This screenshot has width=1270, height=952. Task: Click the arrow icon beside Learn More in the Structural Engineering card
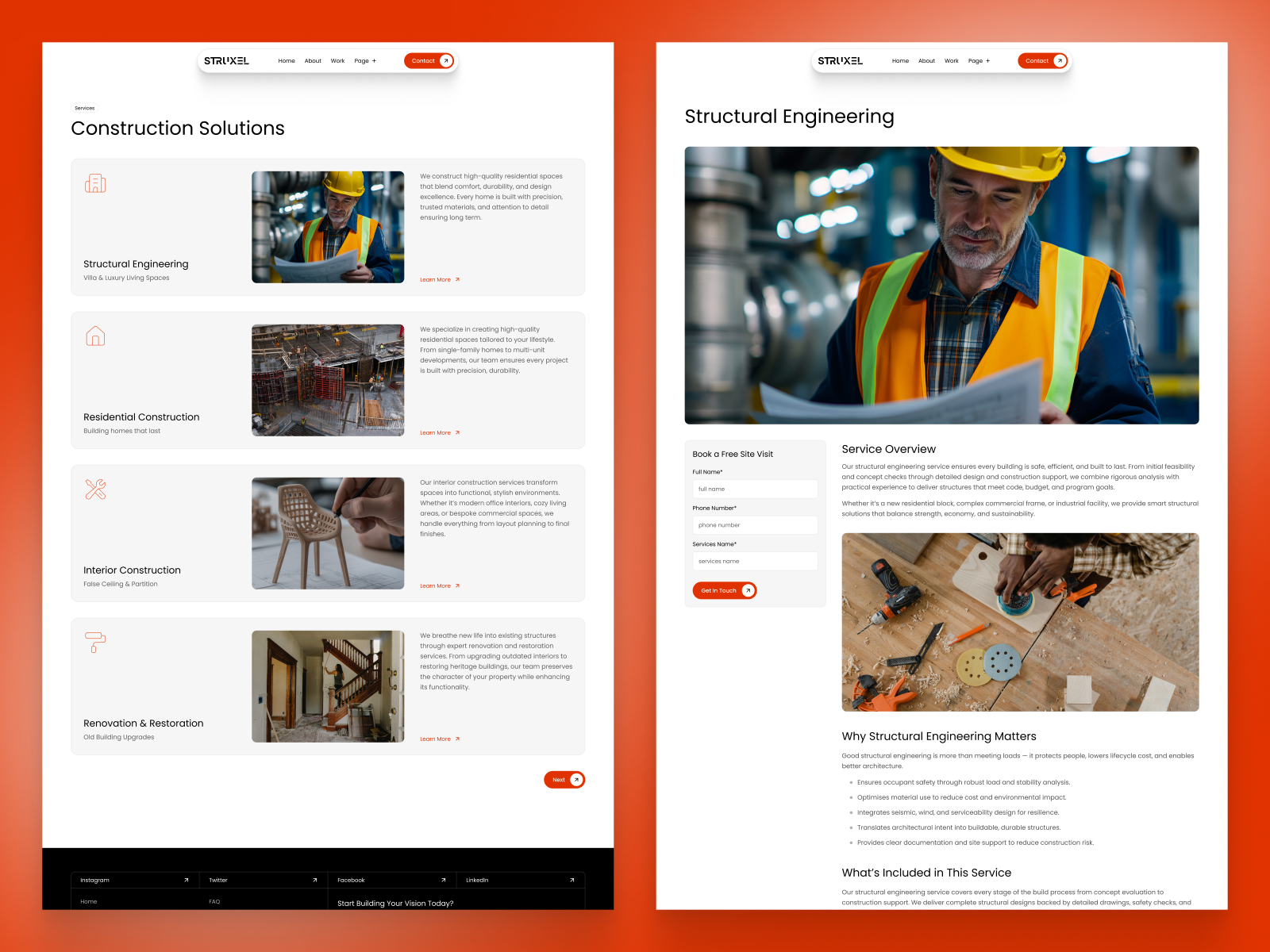pyautogui.click(x=457, y=280)
